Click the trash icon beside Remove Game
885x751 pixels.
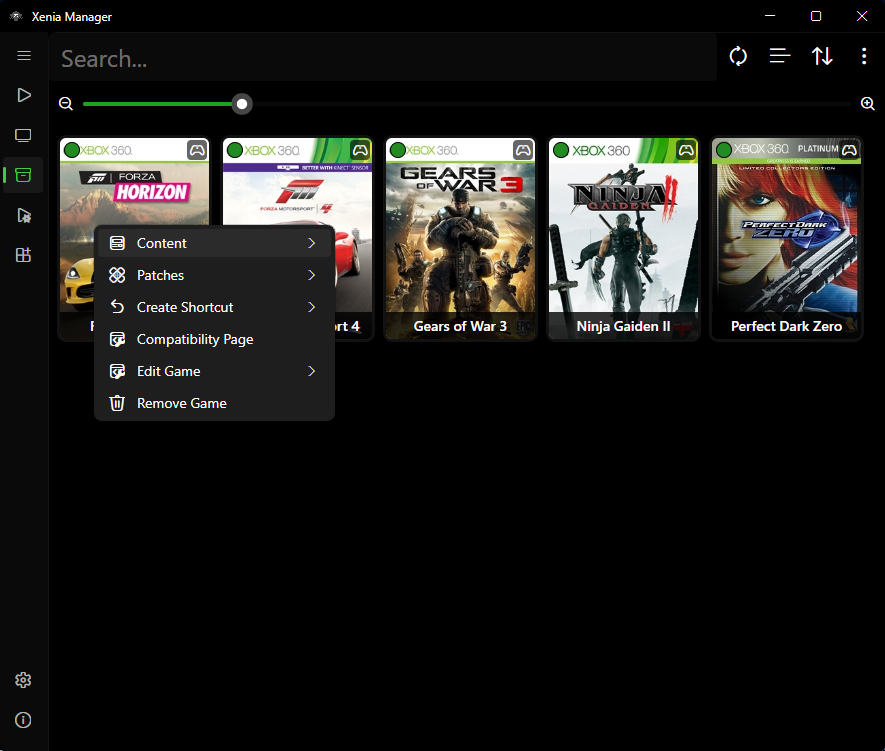pos(117,403)
